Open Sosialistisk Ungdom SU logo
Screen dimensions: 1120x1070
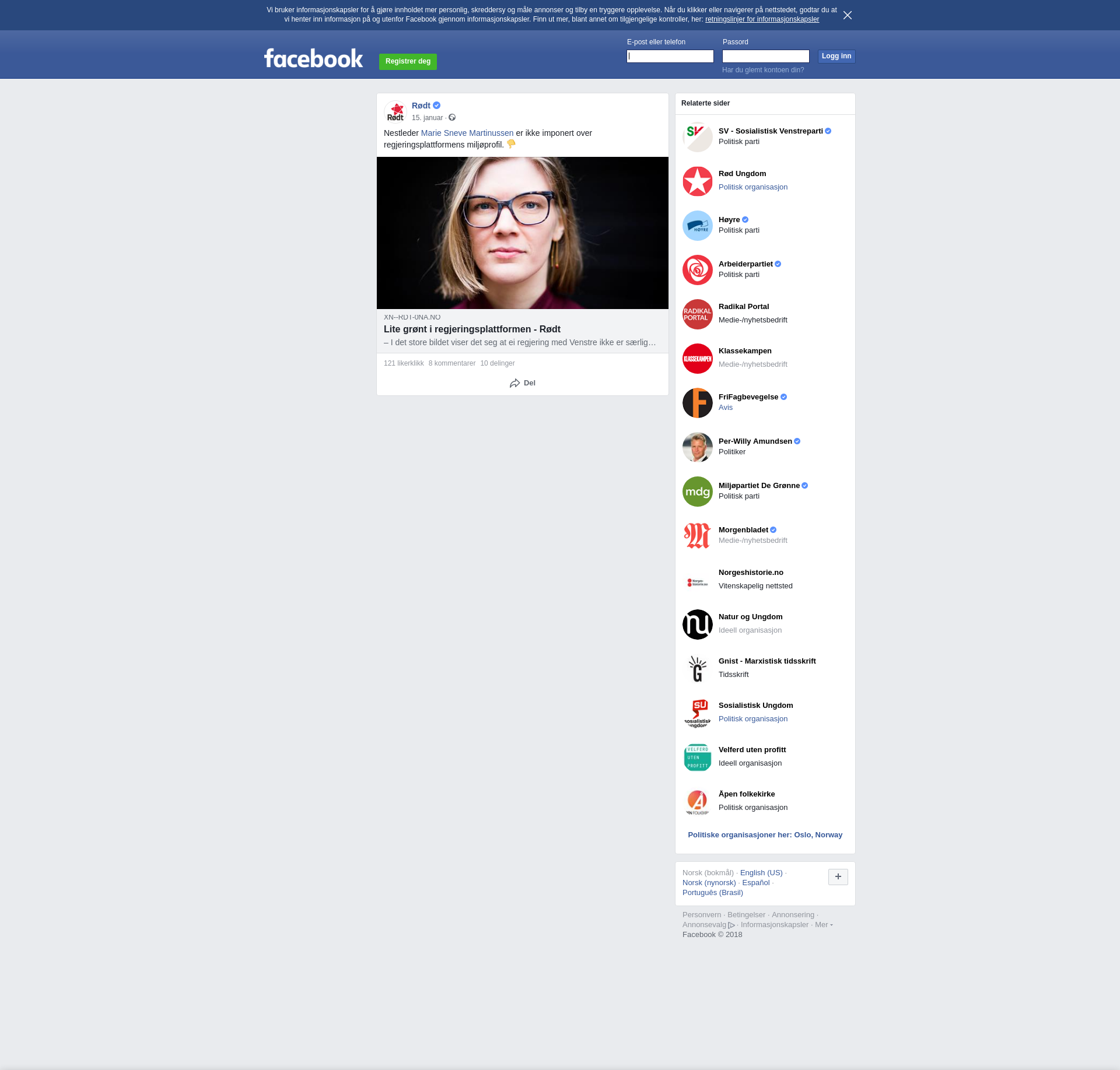click(x=698, y=713)
